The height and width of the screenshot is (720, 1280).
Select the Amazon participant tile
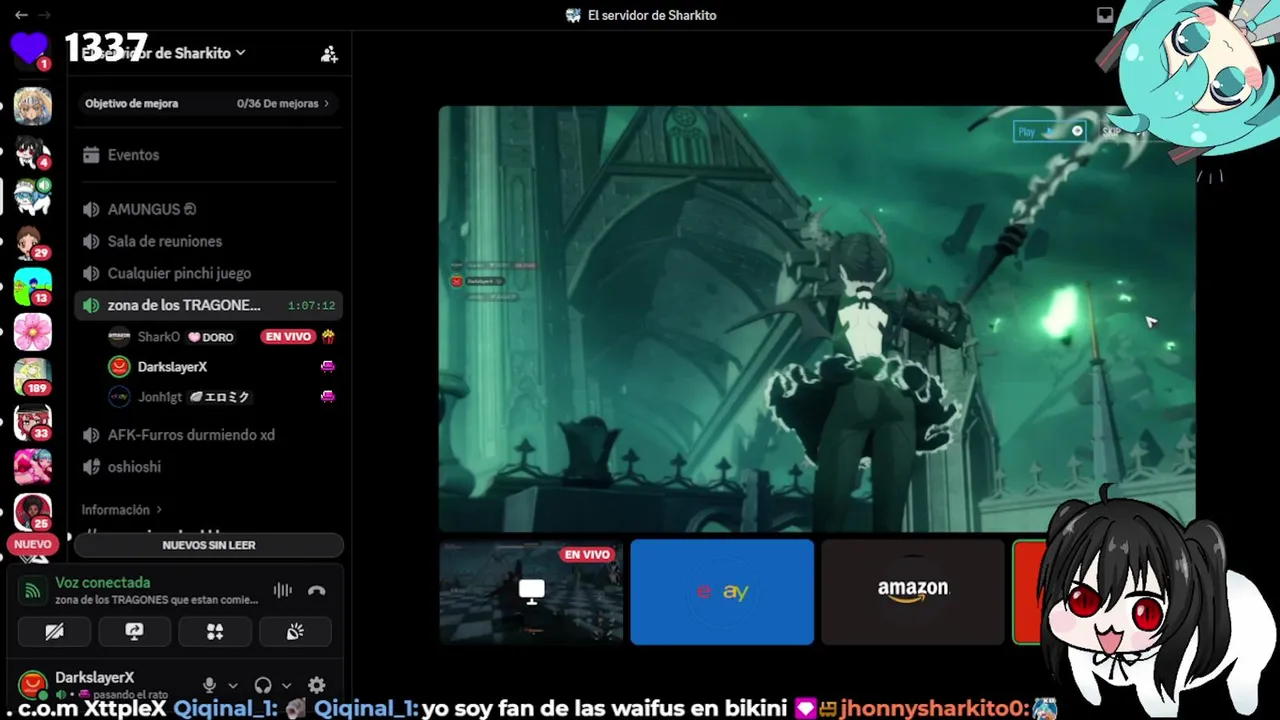[x=913, y=592]
